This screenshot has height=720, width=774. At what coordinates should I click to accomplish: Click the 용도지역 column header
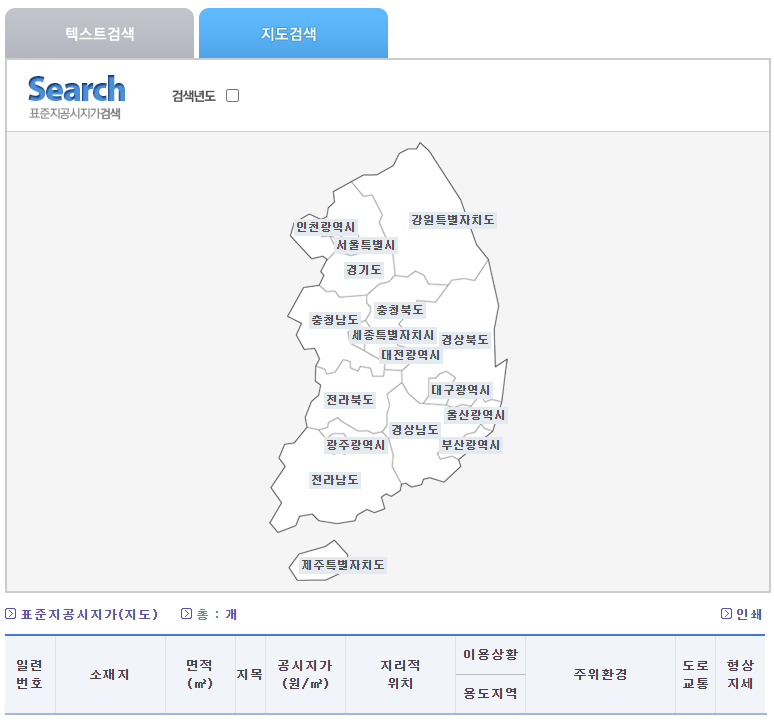(490, 694)
